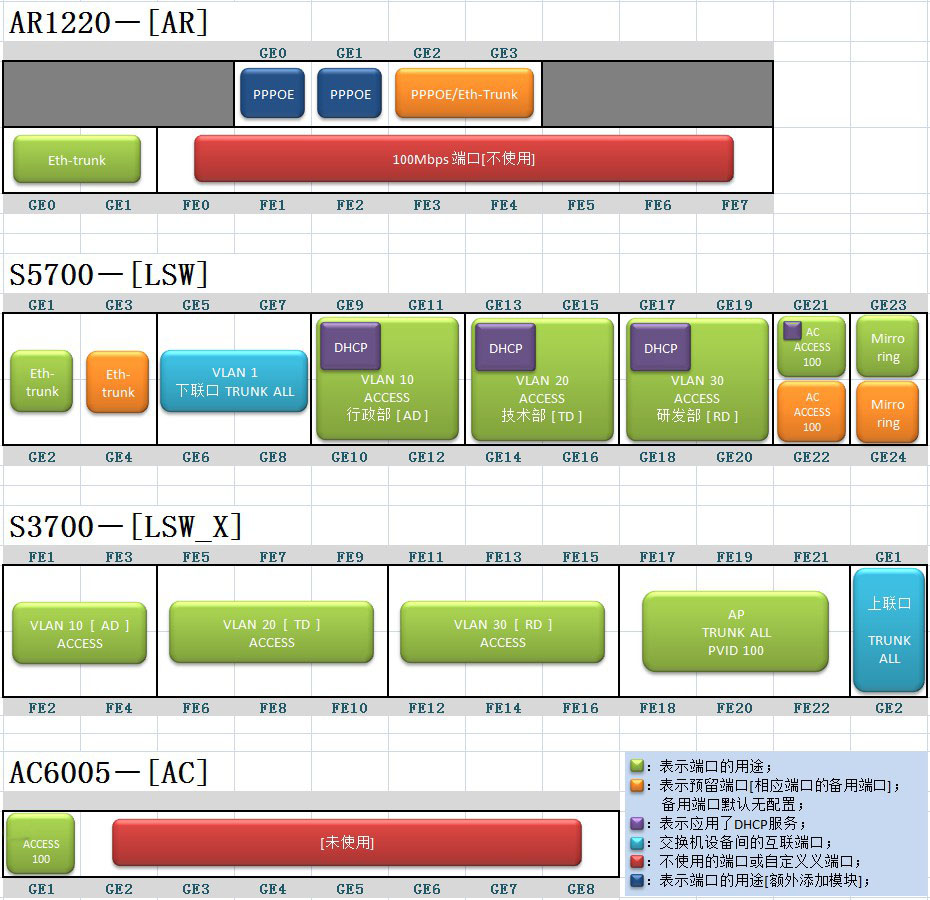Select the VLAN 10 ACCESS 行政部 block
The height and width of the screenshot is (900, 930).
(x=387, y=397)
